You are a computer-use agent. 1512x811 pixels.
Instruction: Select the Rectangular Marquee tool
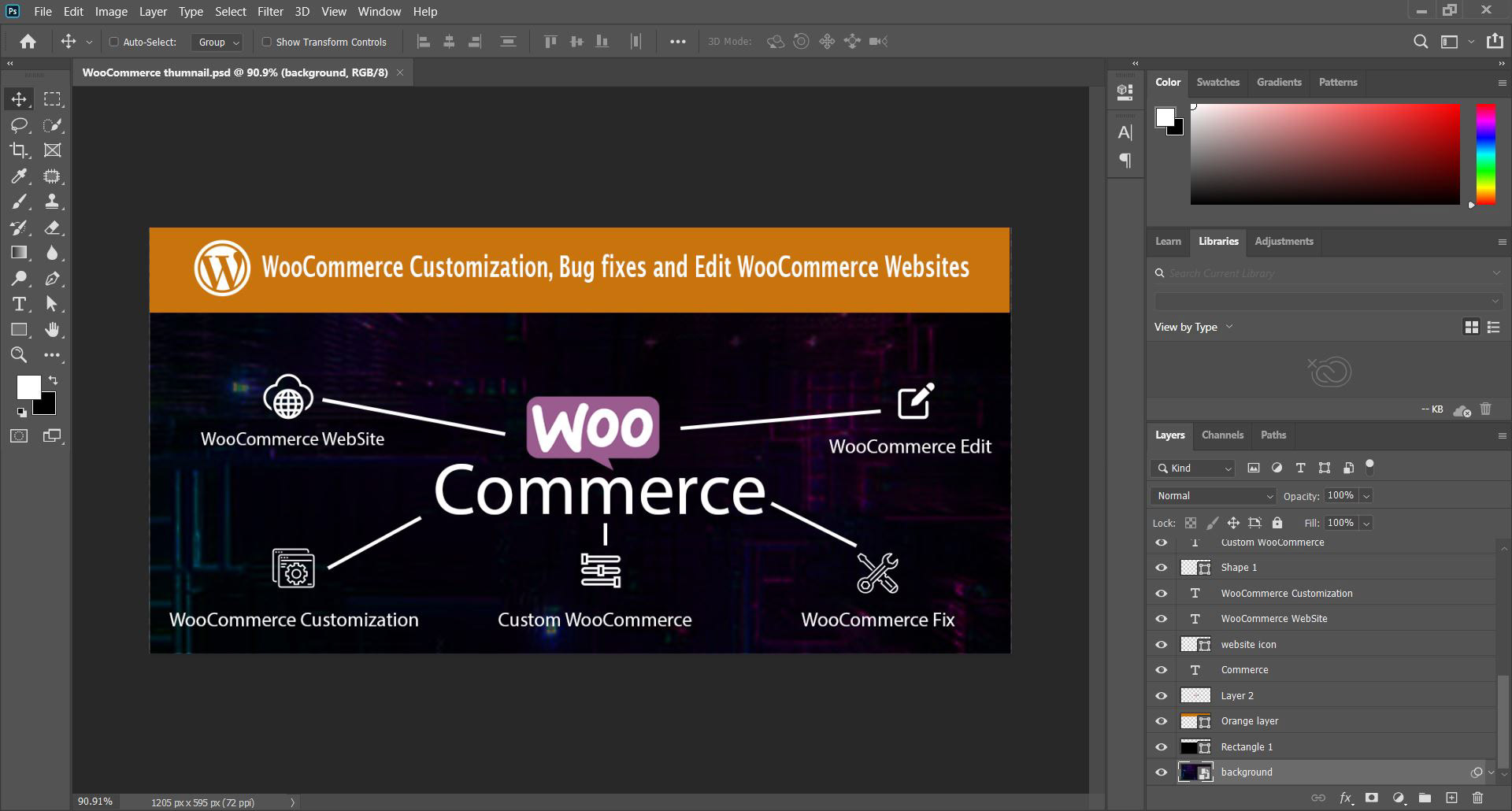click(52, 99)
